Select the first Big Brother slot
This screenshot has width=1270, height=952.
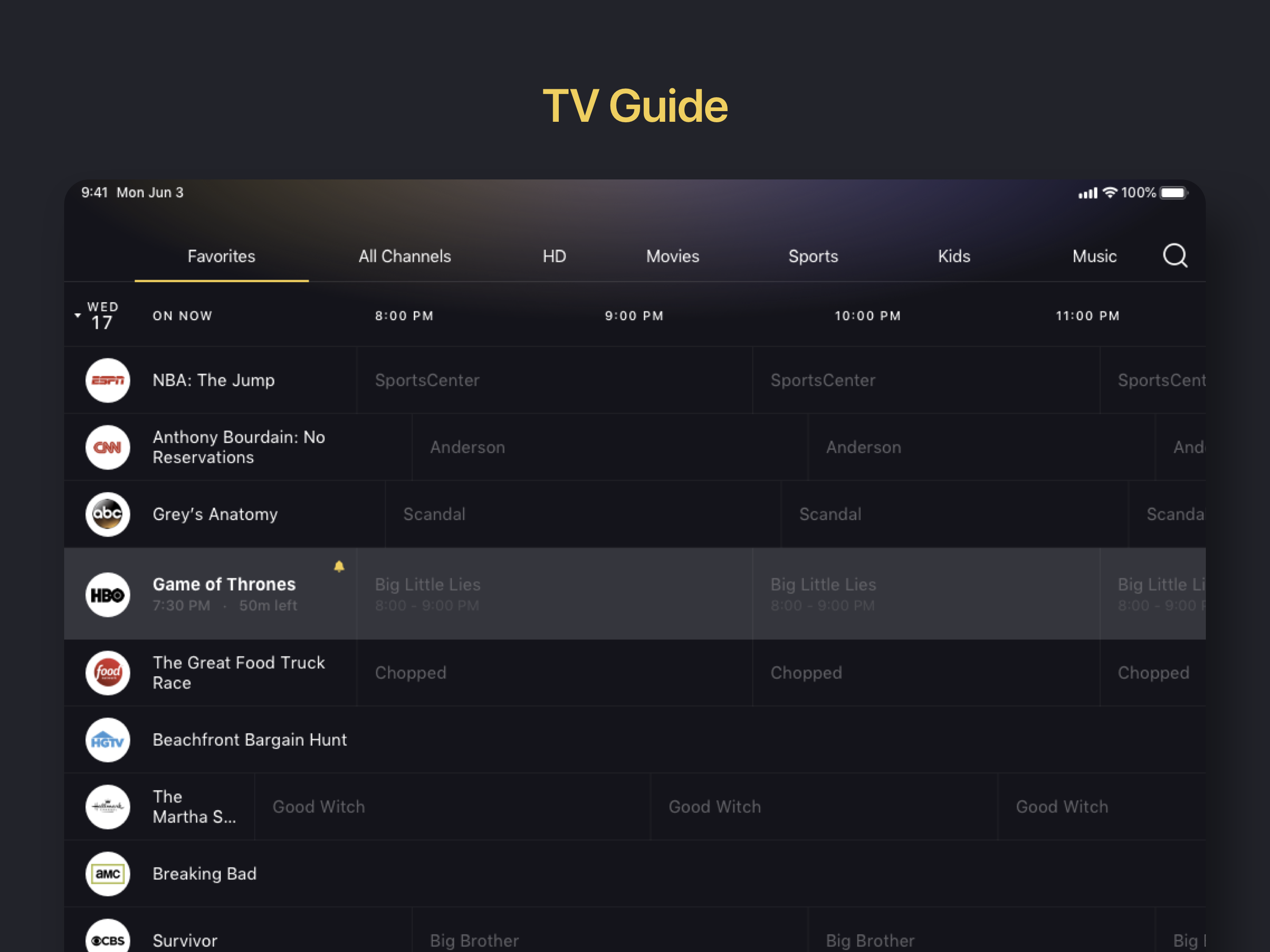tap(610, 930)
